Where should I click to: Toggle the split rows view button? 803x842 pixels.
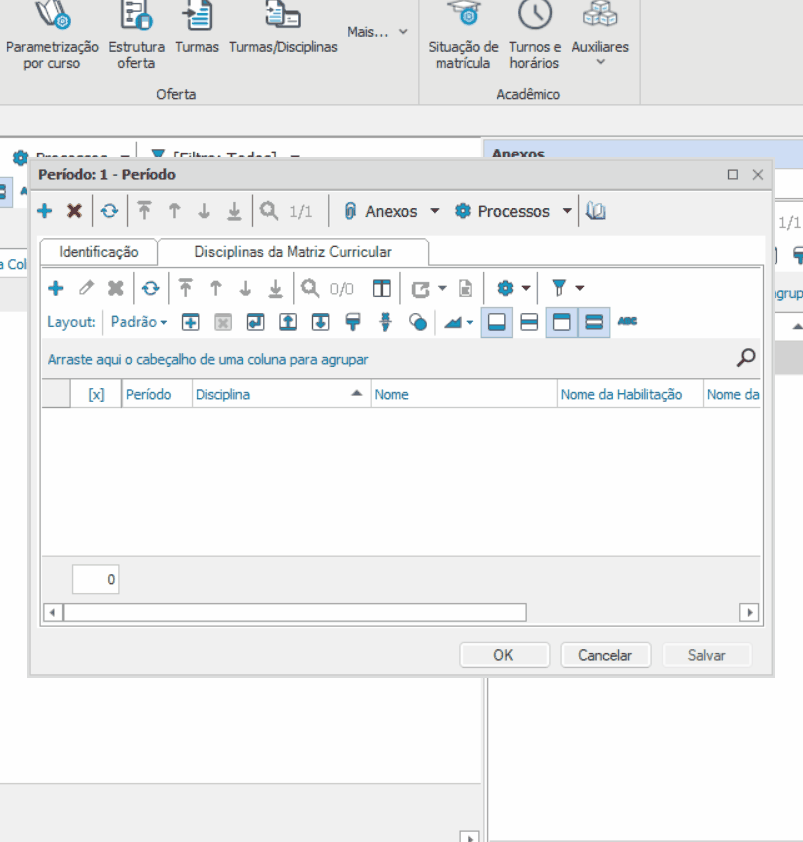click(x=529, y=322)
